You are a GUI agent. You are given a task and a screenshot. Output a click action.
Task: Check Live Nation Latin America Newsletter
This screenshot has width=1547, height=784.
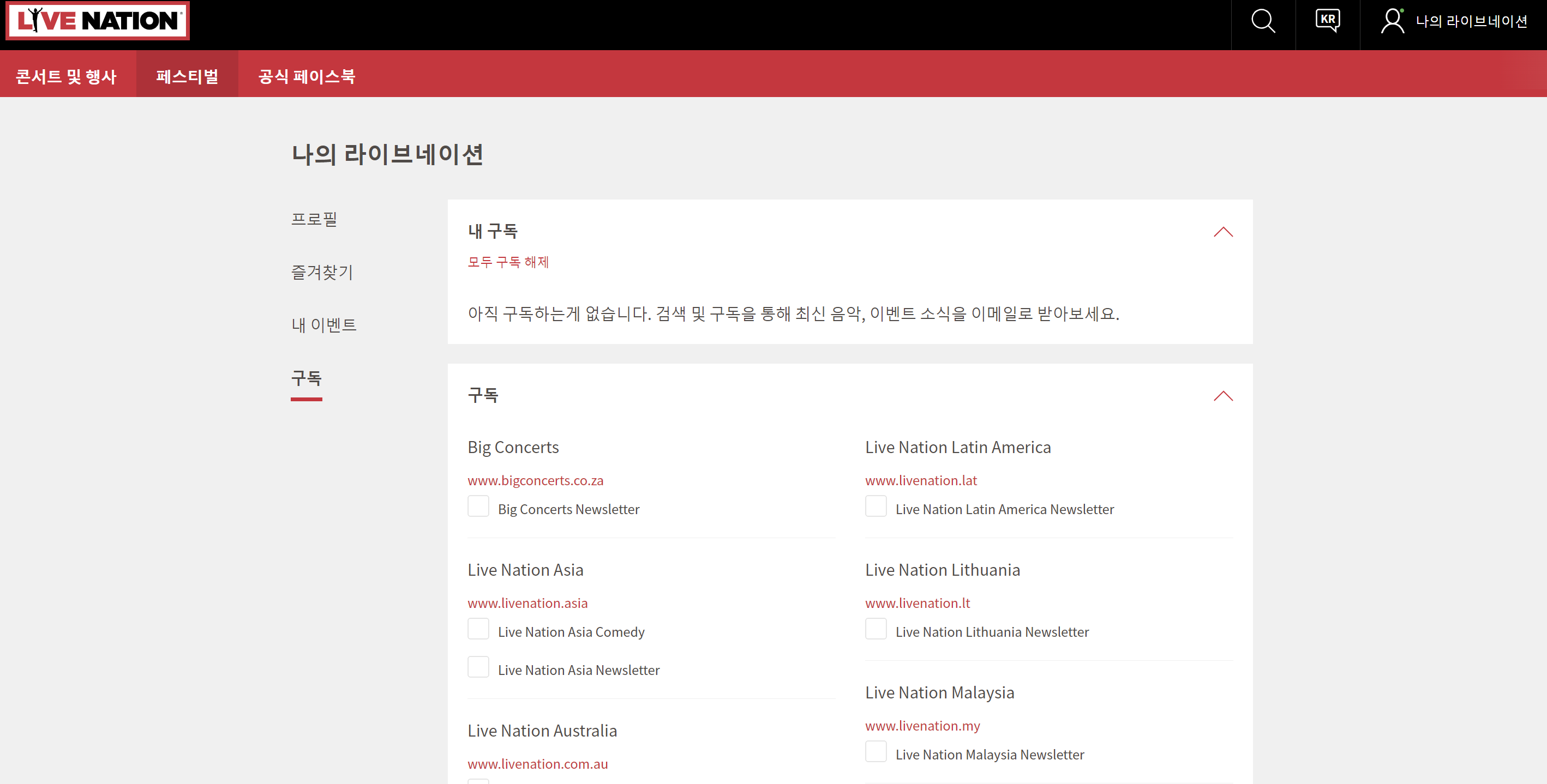pos(876,506)
